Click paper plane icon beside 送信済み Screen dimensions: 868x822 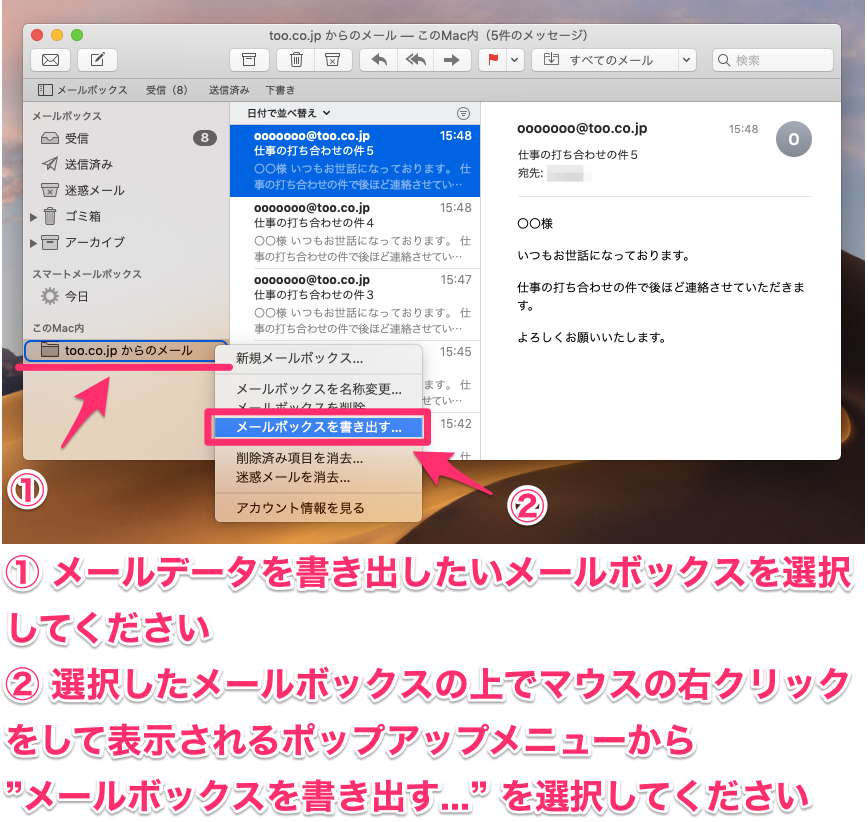coord(50,164)
